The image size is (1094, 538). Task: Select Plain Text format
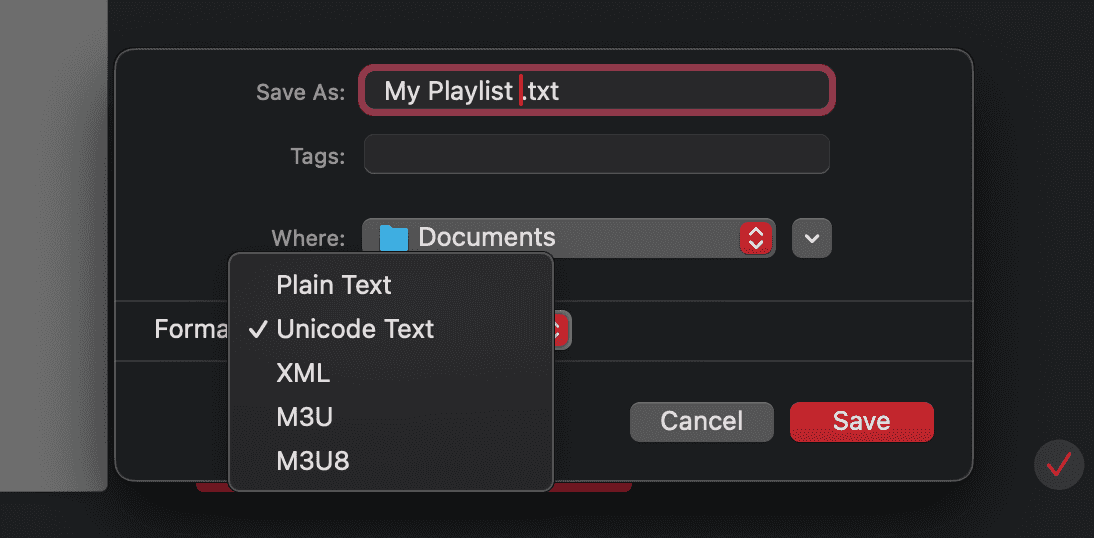(x=334, y=285)
